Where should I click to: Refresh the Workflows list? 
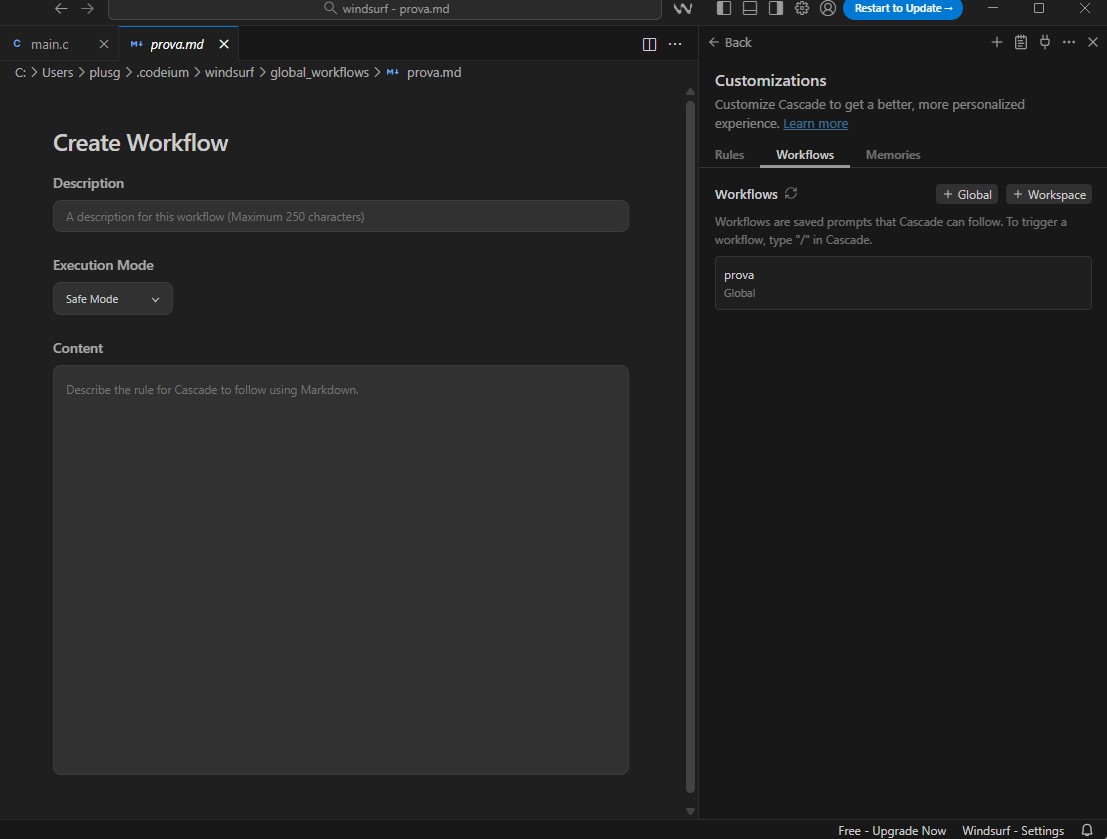coord(791,193)
